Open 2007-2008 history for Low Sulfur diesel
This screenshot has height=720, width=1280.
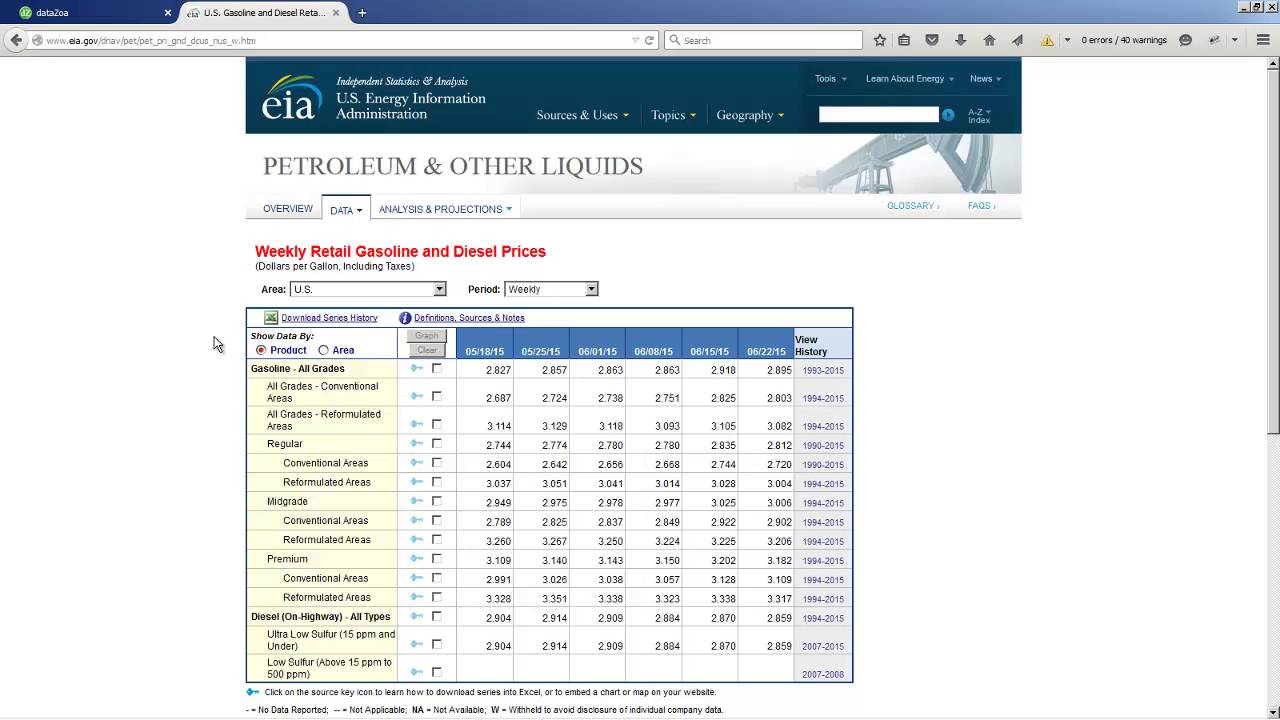(x=823, y=675)
